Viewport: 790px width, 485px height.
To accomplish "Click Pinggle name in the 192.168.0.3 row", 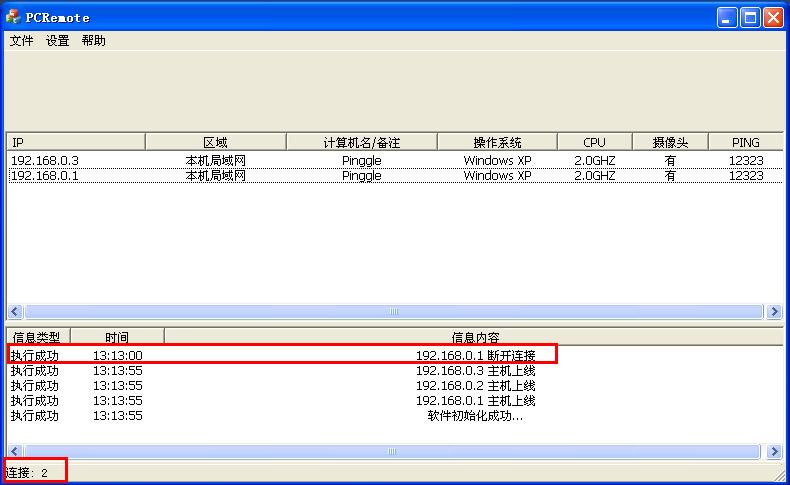I will click(x=362, y=161).
